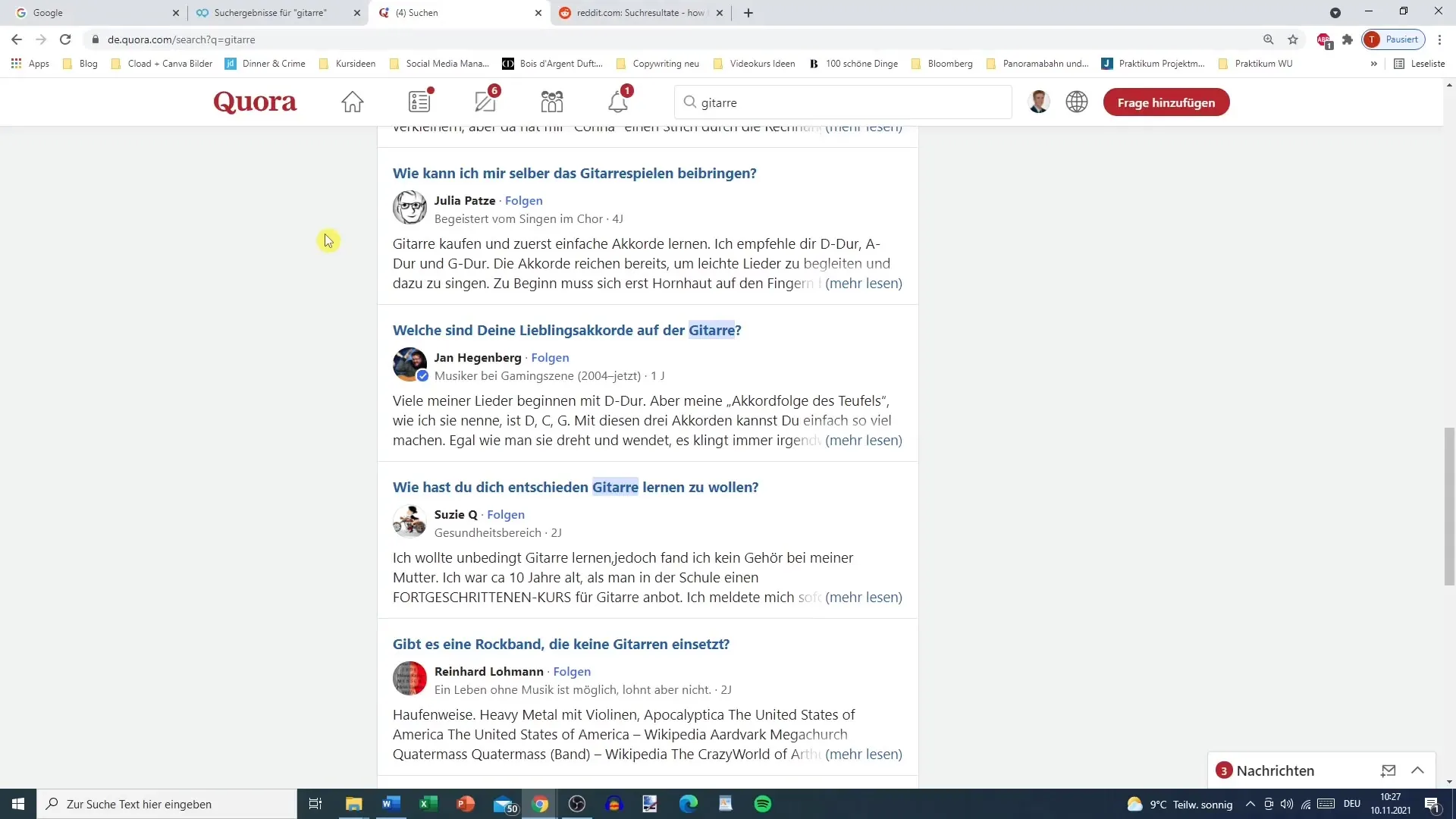Open Excel from the taskbar
Screen dimensions: 1456x819
pyautogui.click(x=428, y=804)
